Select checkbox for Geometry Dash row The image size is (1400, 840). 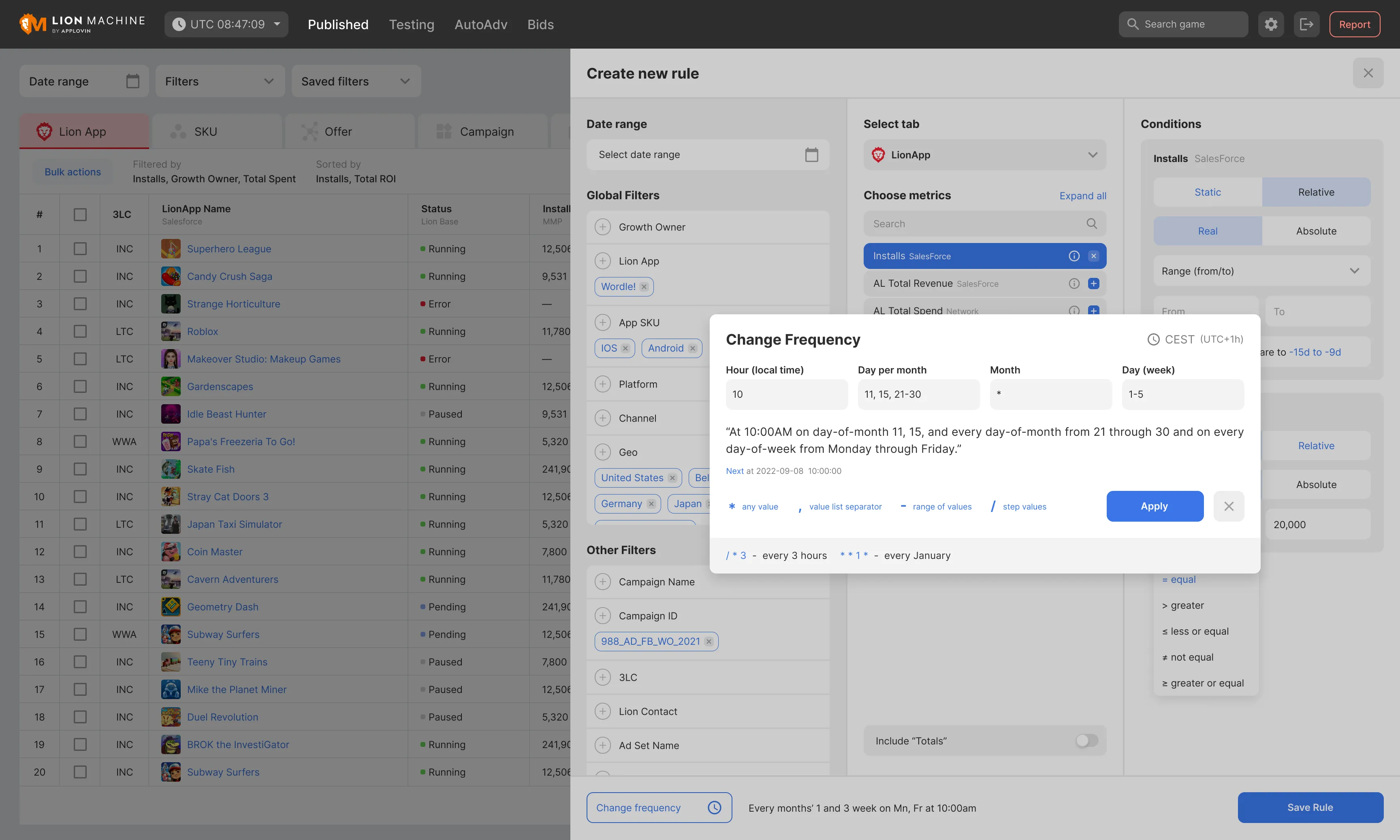click(x=80, y=607)
